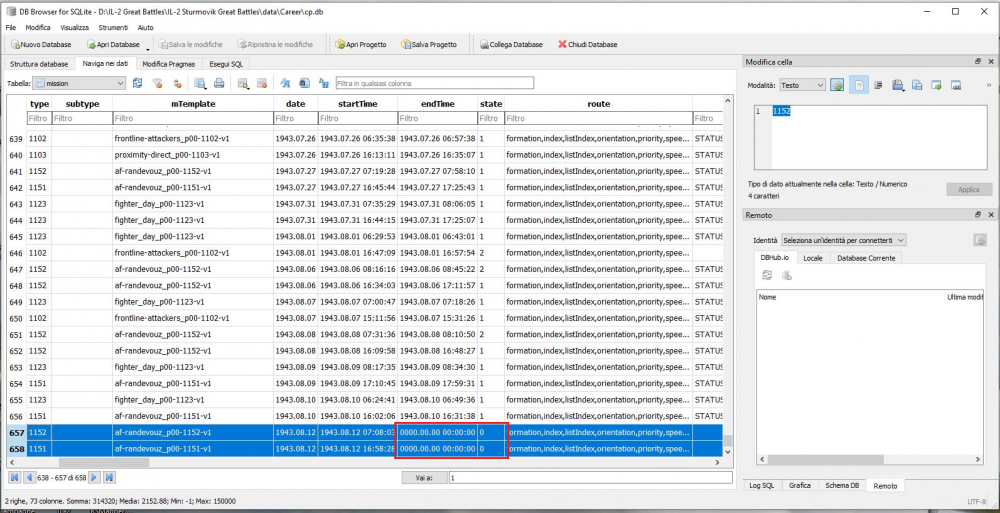Click the print table icon
1000x513 pixels.
pyautogui.click(x=219, y=83)
